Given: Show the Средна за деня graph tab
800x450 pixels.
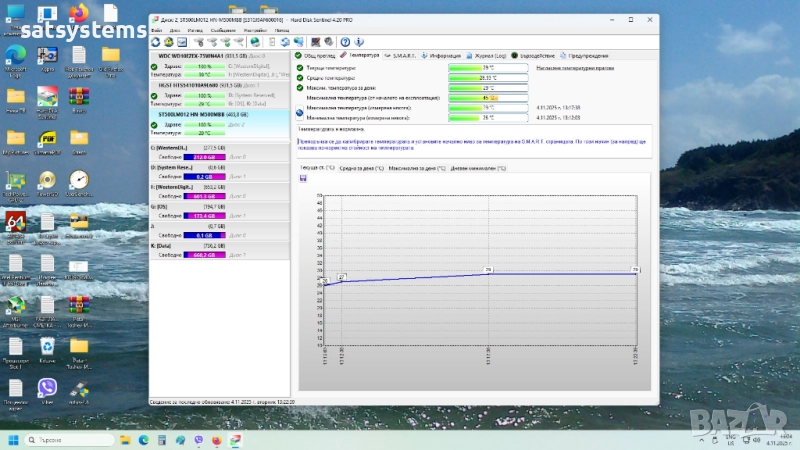Looking at the screenshot, I should coord(361,168).
